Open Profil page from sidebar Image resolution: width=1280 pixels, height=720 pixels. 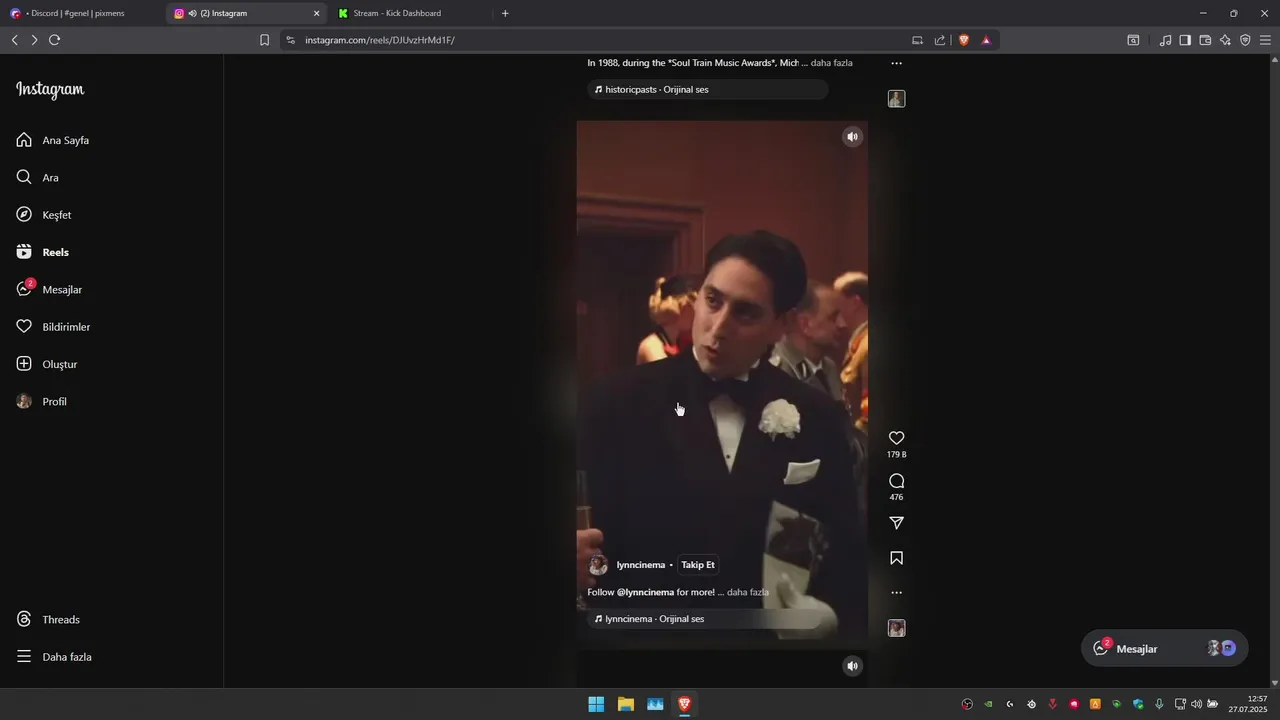pyautogui.click(x=42, y=401)
